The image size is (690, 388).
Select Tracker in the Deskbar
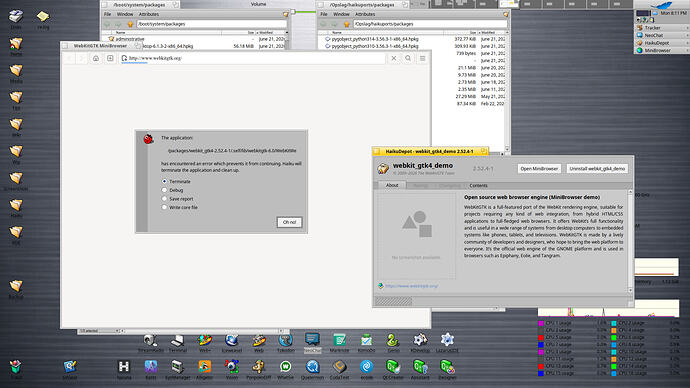tap(661, 28)
